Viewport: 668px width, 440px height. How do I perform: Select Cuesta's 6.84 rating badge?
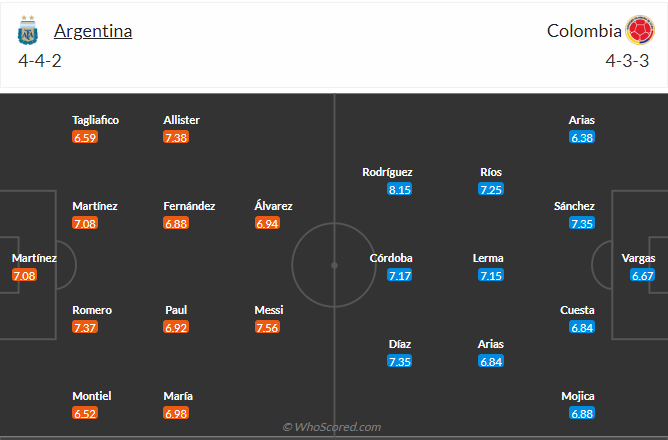[582, 327]
